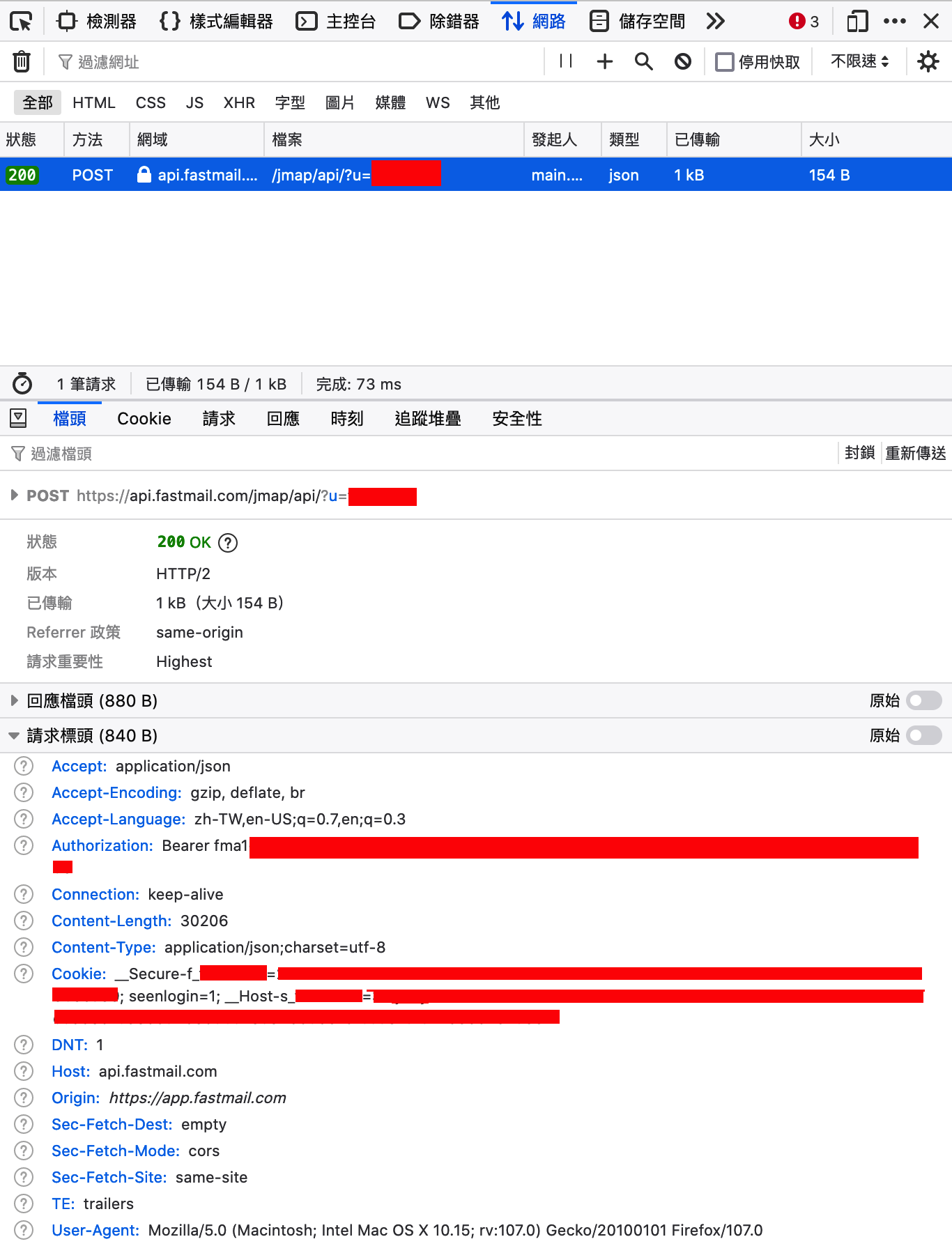Filter requests by 其他 other

coord(485,102)
